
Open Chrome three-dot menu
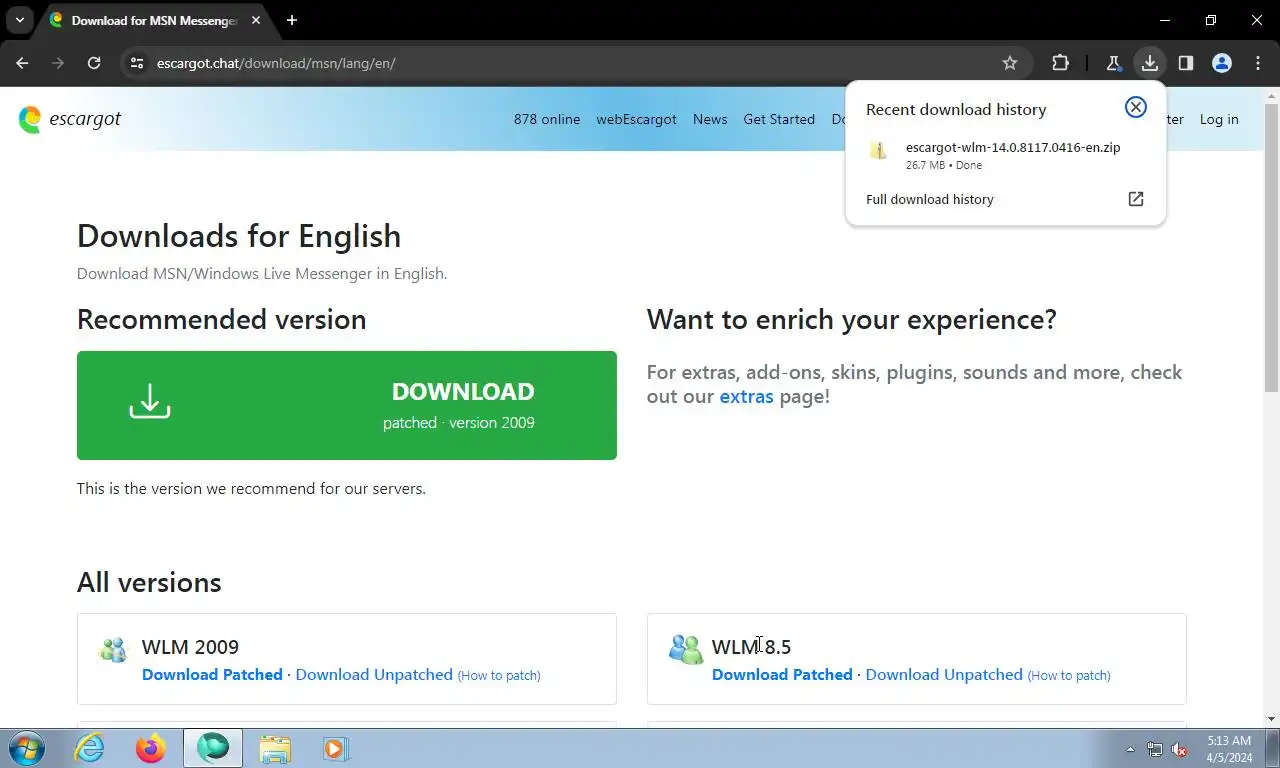pos(1258,63)
